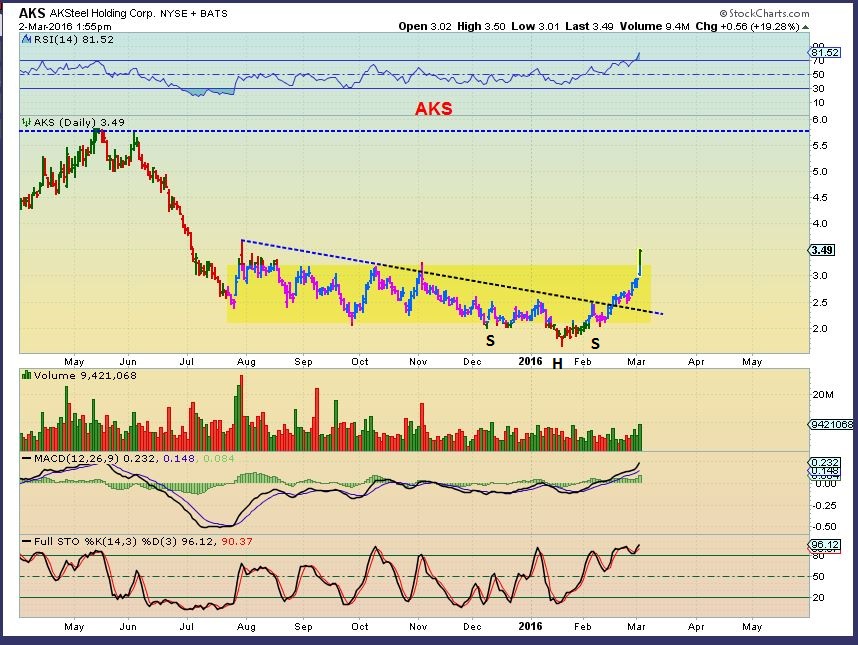858x645 pixels.
Task: Click the NYSE + BATS exchange label
Action: pyautogui.click(x=194, y=14)
